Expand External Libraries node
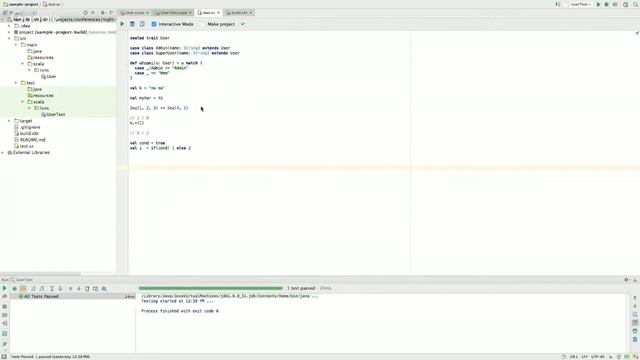This screenshot has height=360, width=640. pyautogui.click(x=3, y=152)
